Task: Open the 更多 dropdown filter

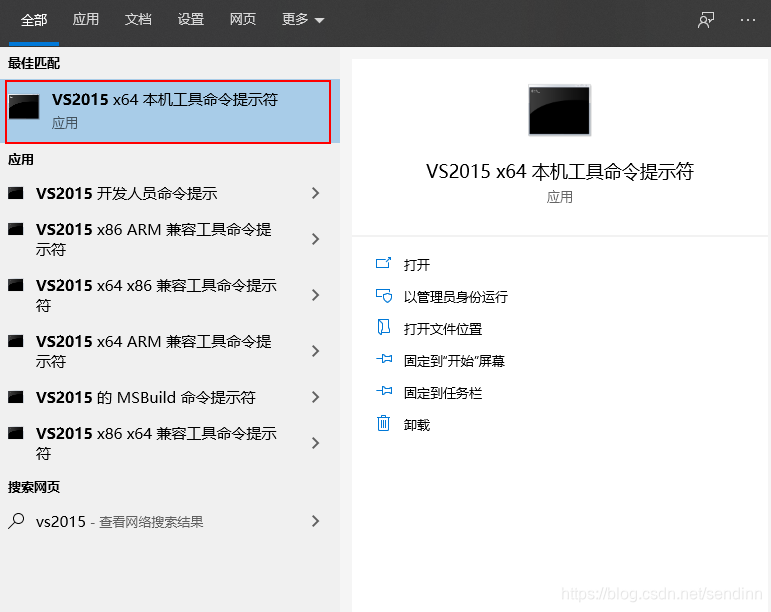Action: [303, 20]
